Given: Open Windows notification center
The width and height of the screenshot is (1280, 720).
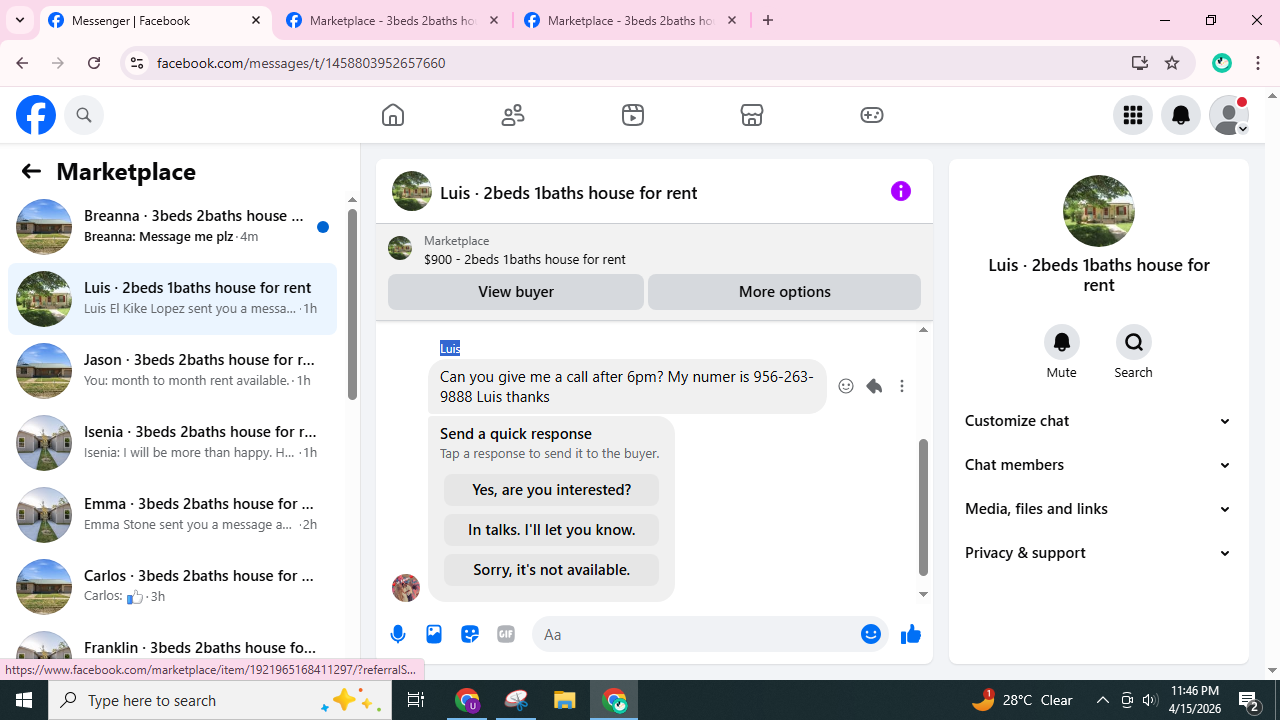Looking at the screenshot, I should coord(1250,700).
